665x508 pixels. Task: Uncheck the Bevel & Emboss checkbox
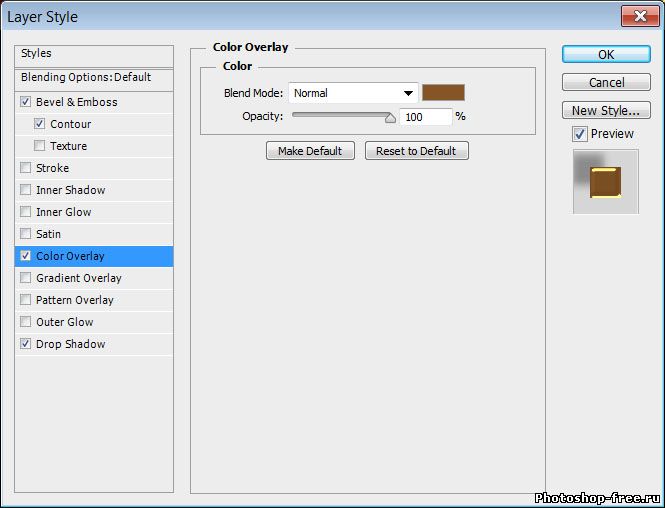[25, 102]
